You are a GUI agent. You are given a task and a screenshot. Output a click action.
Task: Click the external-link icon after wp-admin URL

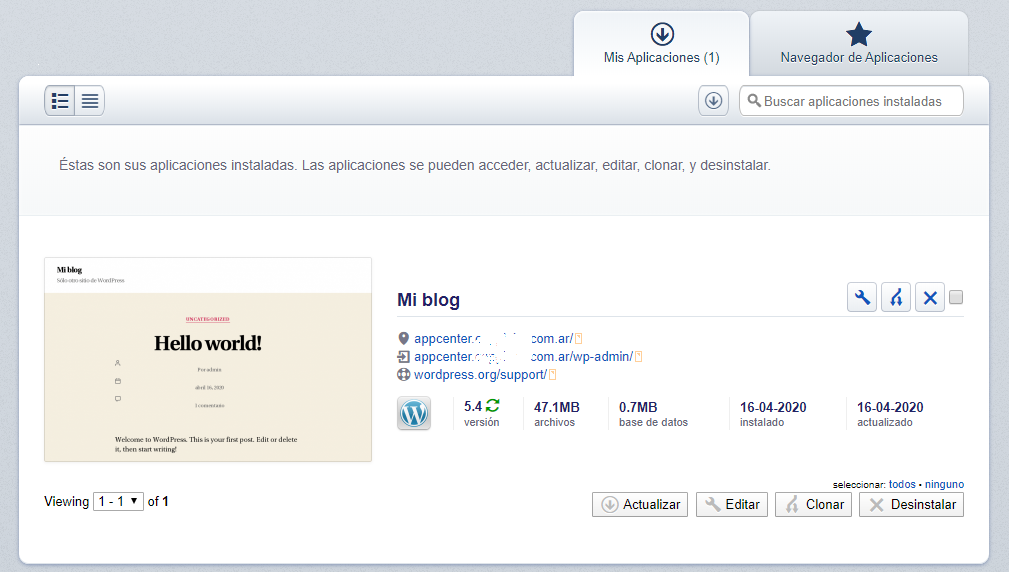[x=638, y=356]
